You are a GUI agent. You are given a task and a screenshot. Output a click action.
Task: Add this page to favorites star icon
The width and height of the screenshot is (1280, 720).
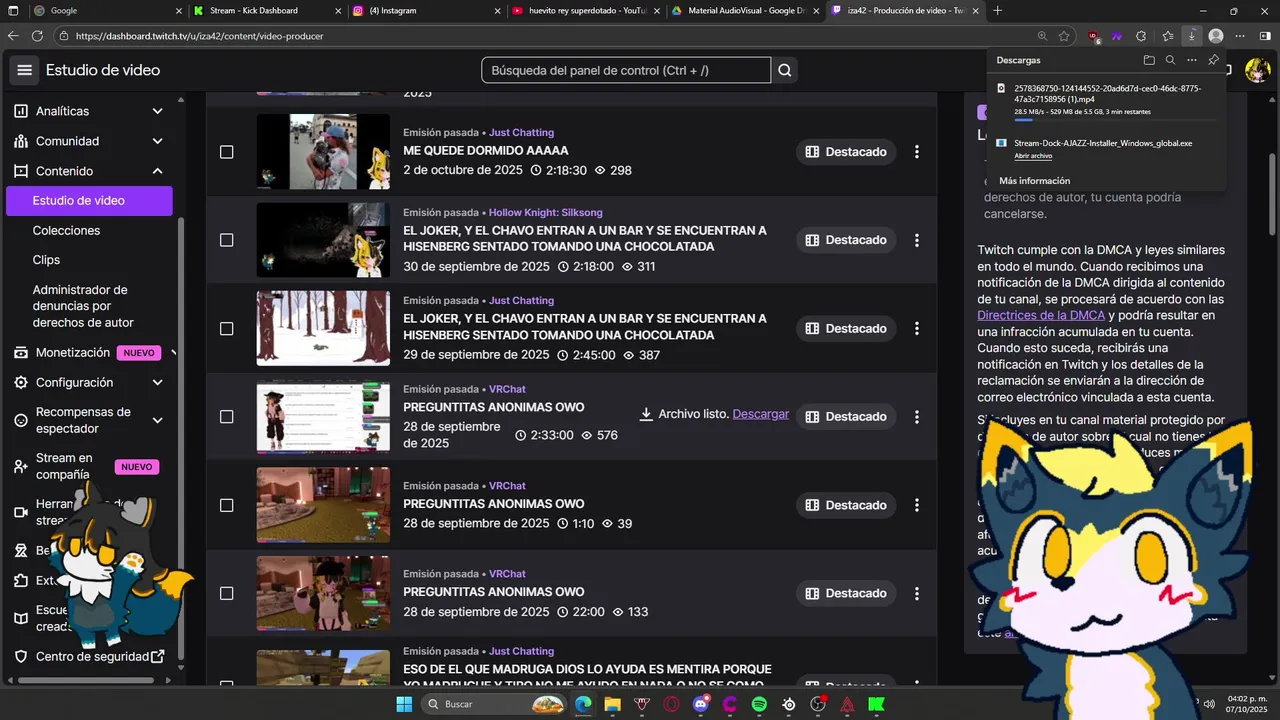point(1064,36)
